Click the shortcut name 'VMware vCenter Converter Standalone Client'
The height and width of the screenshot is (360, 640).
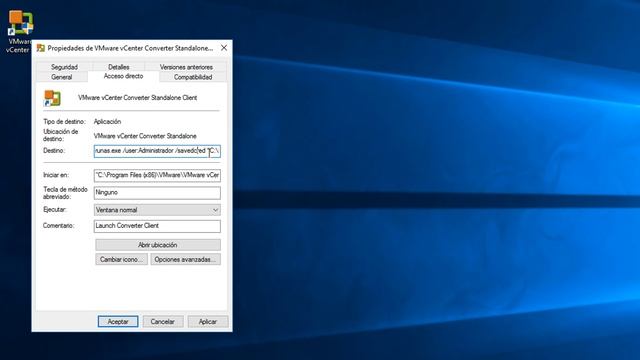tap(138, 98)
